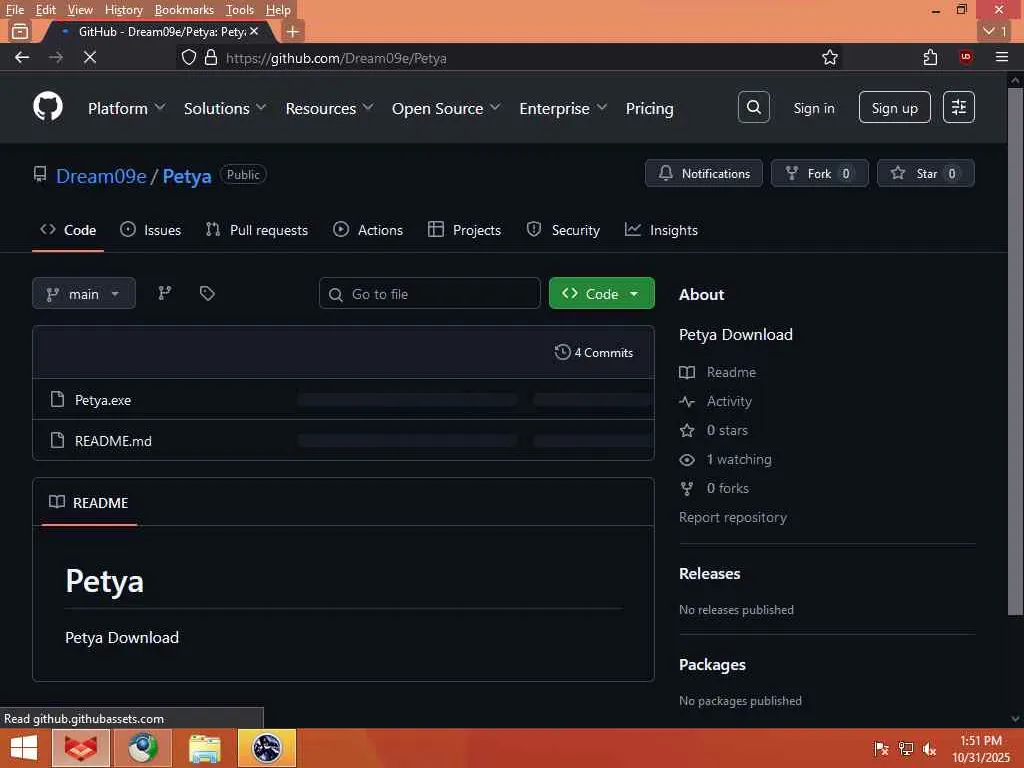Open the Petya.exe file name
Viewport: 1024px width, 768px height.
tap(103, 400)
